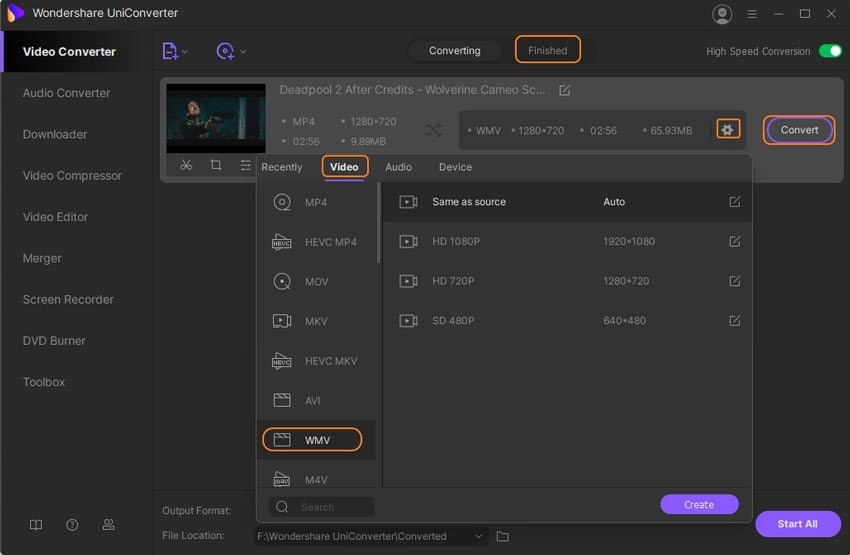Click the Load DVD disc icon

click(225, 51)
